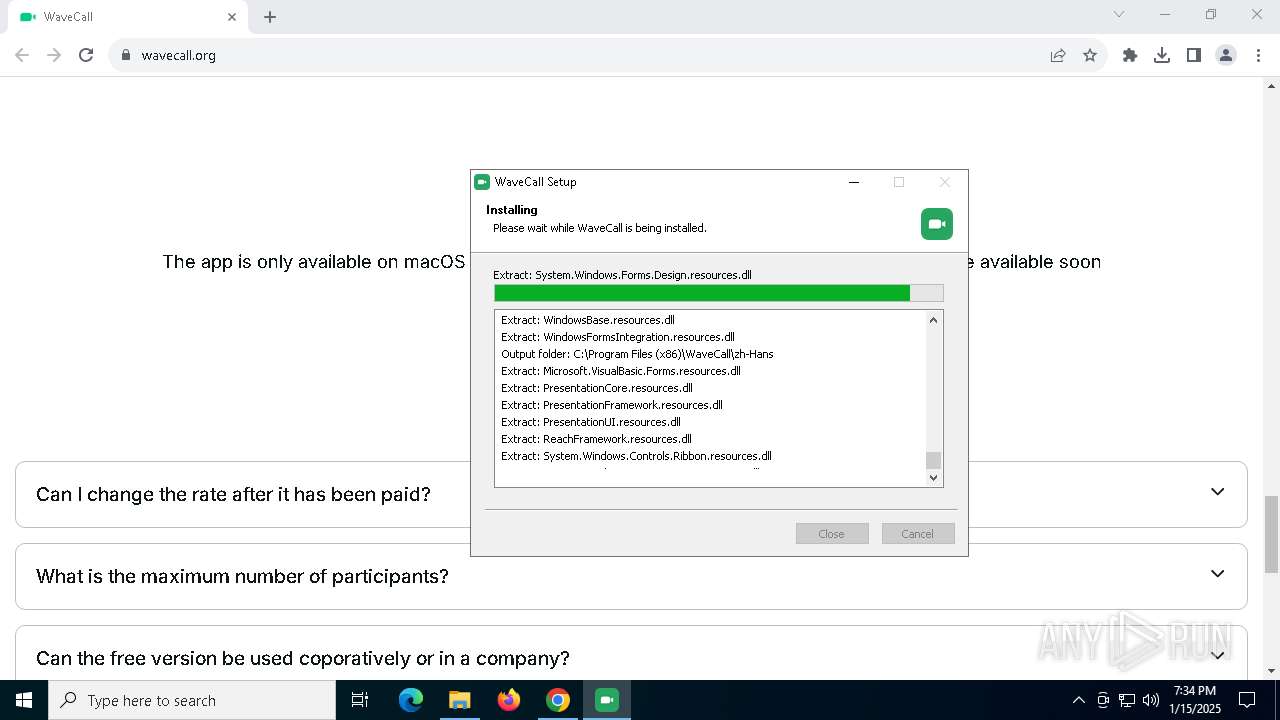Click the WaveCall Setup title icon
This screenshot has width=1280, height=720.
482,182
